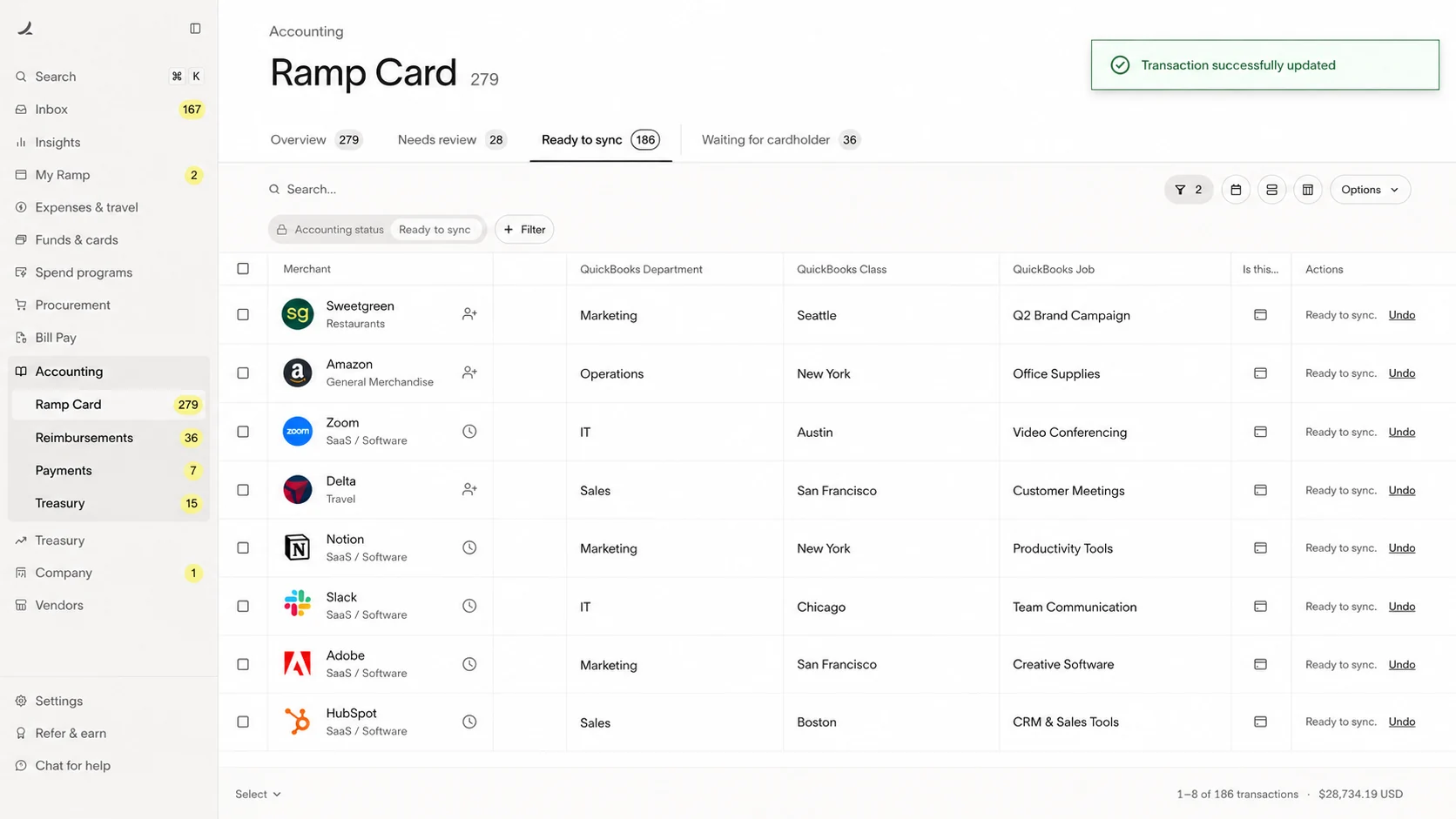1456x819 pixels.
Task: Click the clock icon on Zoom row
Action: [x=469, y=432]
